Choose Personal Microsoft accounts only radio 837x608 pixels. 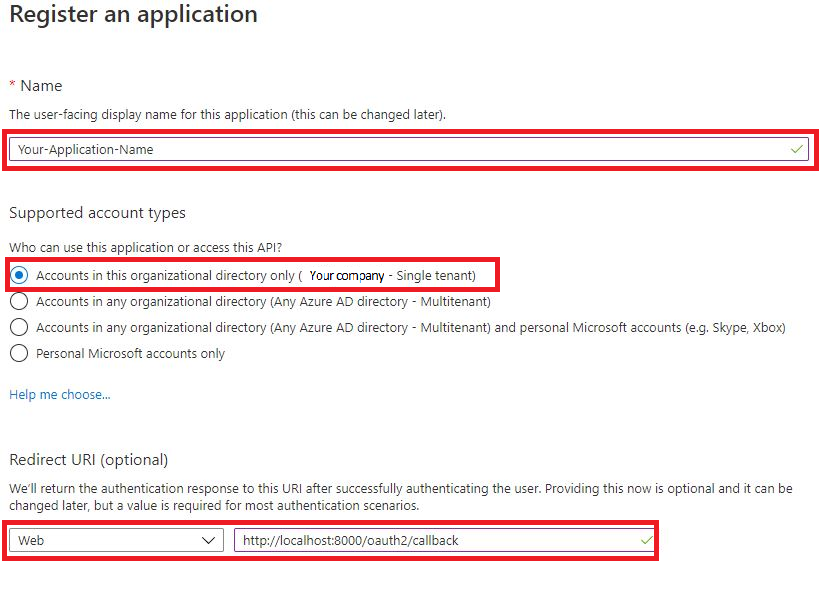pos(19,353)
